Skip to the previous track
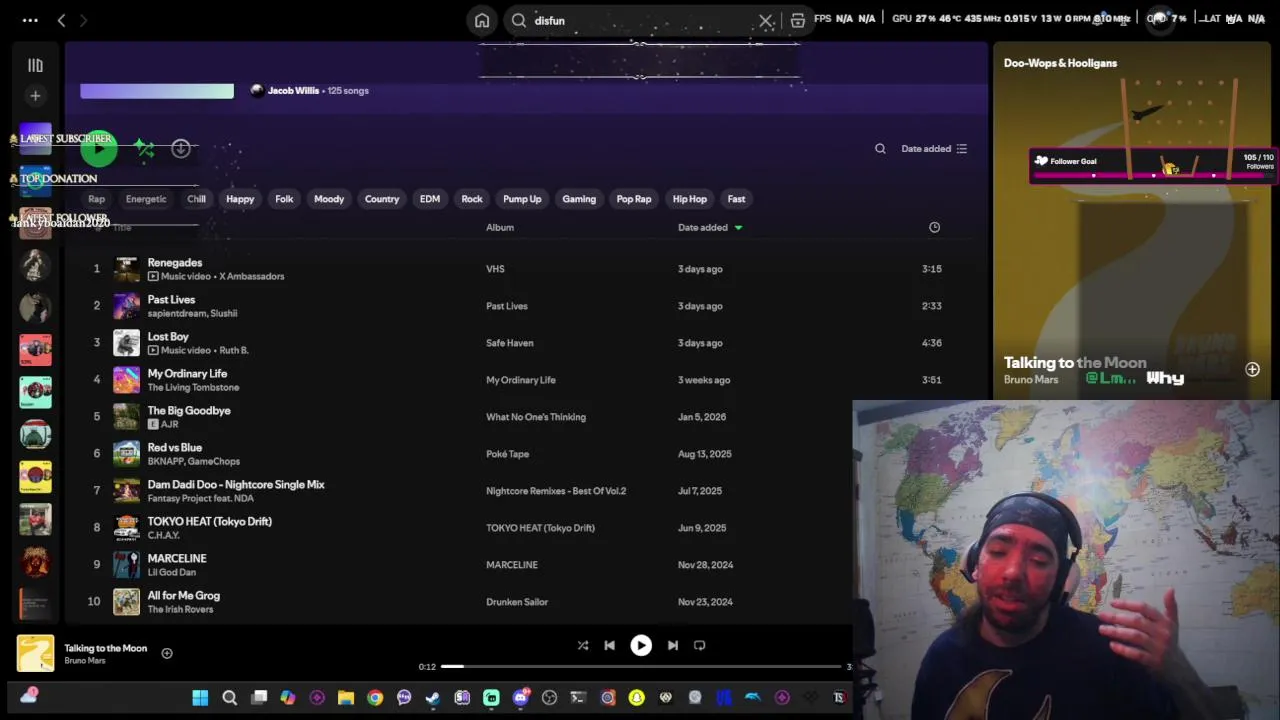1280x720 pixels. point(609,645)
